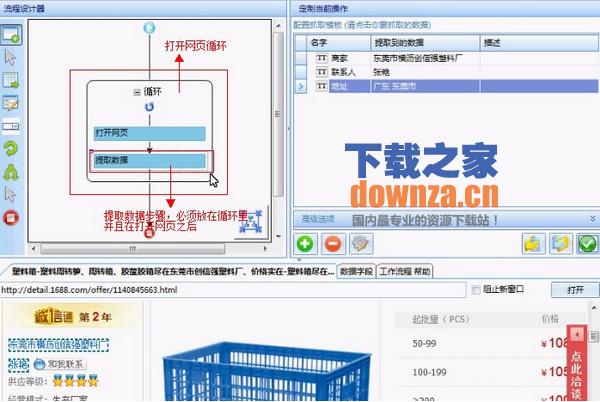
Task: Click the folder refresh export icon
Action: click(561, 244)
